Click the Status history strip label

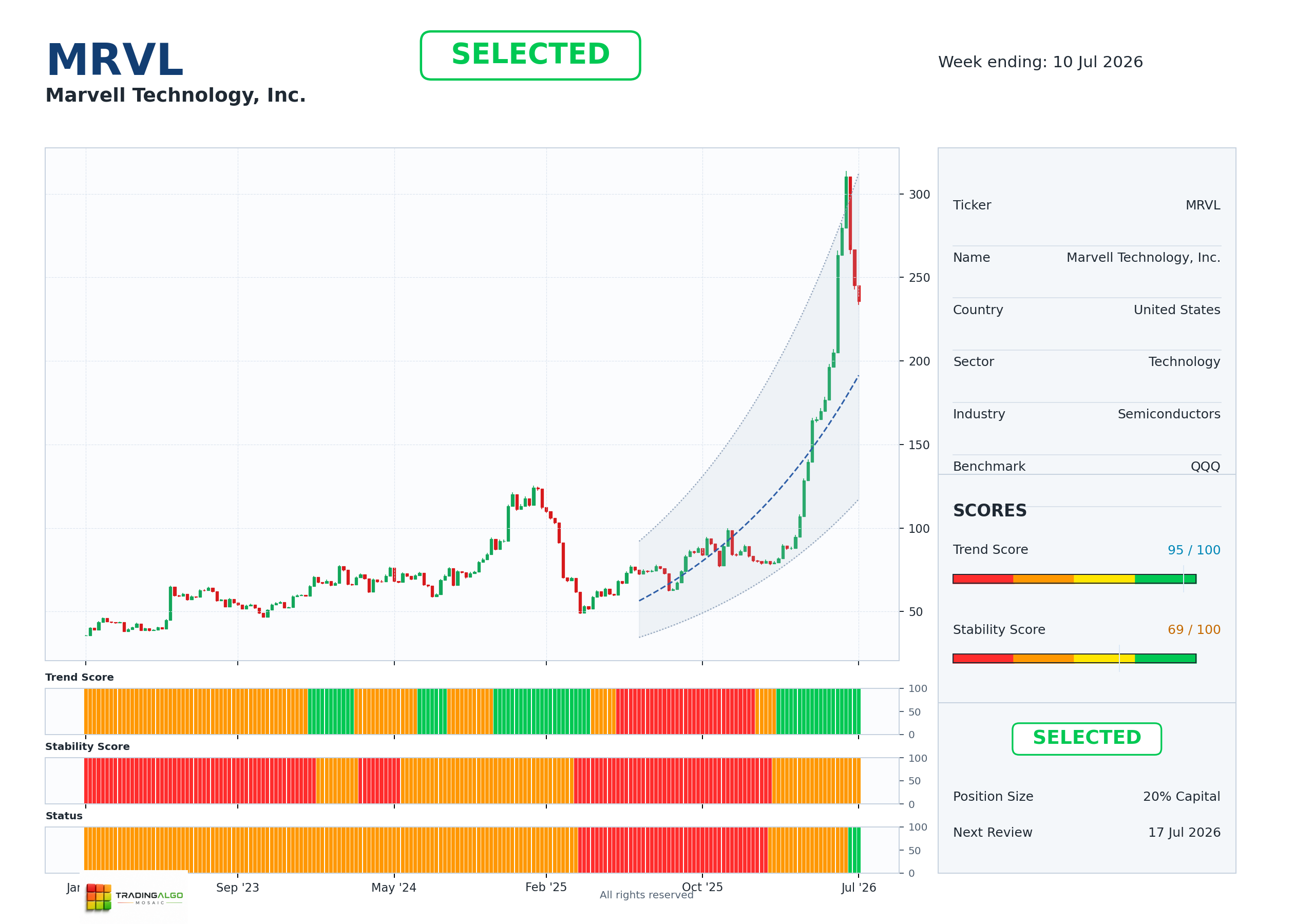pyautogui.click(x=64, y=816)
